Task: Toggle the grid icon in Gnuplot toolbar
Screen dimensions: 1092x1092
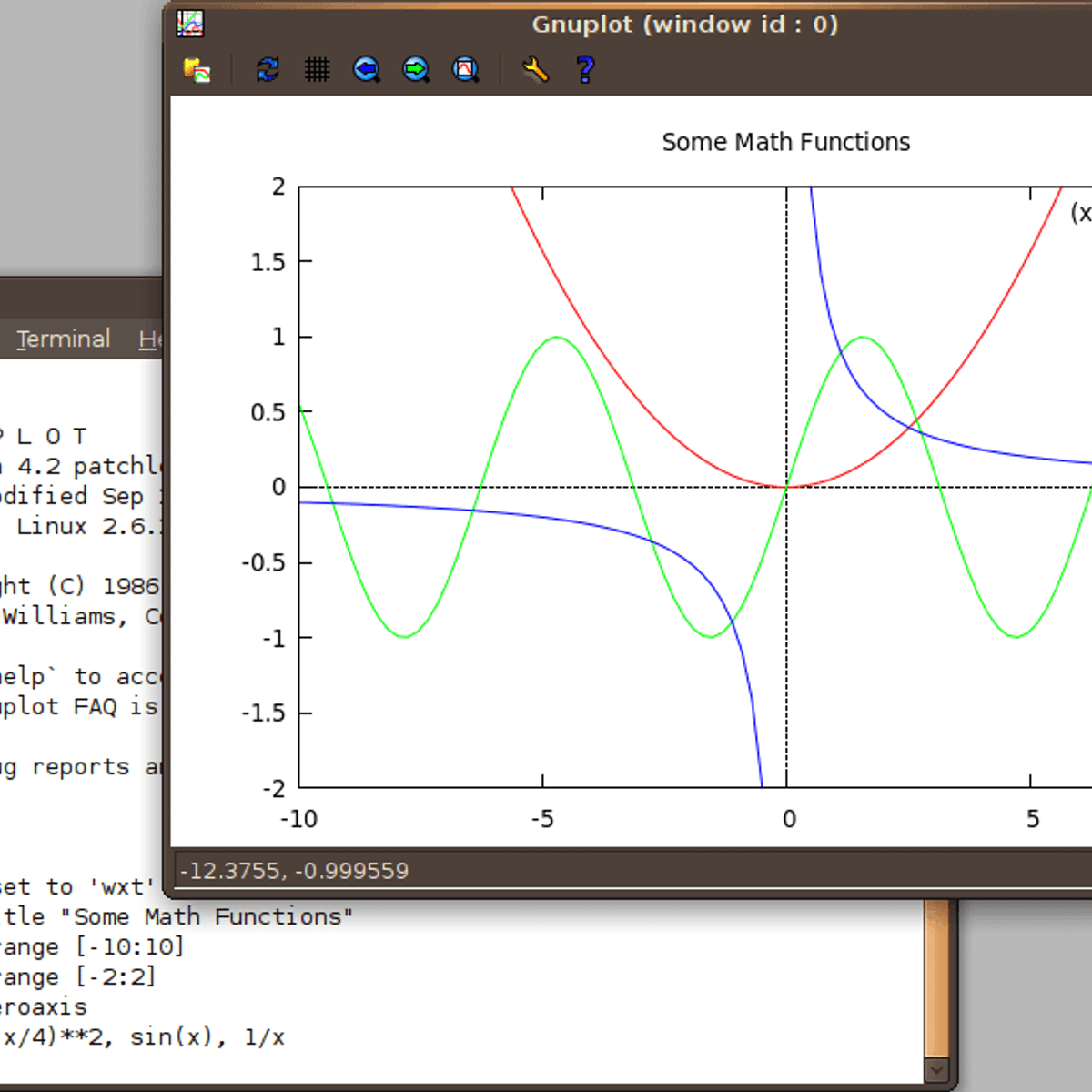Action: pyautogui.click(x=317, y=70)
